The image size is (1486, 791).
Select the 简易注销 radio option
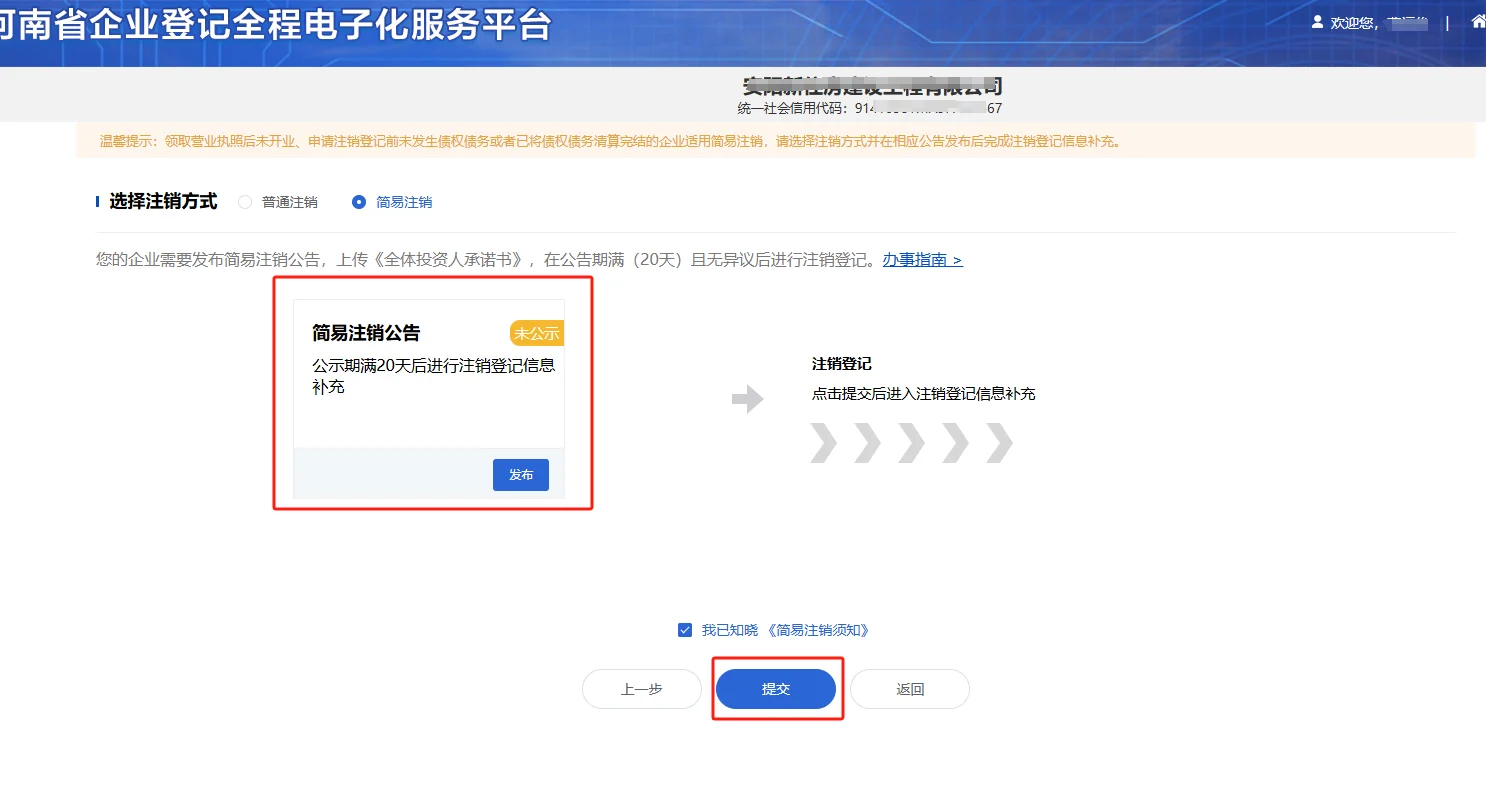[x=358, y=201]
